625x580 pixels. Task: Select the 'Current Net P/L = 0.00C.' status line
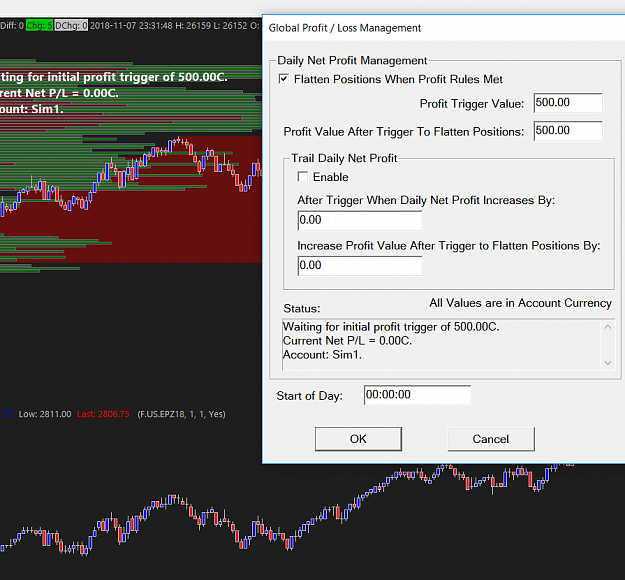click(x=347, y=341)
